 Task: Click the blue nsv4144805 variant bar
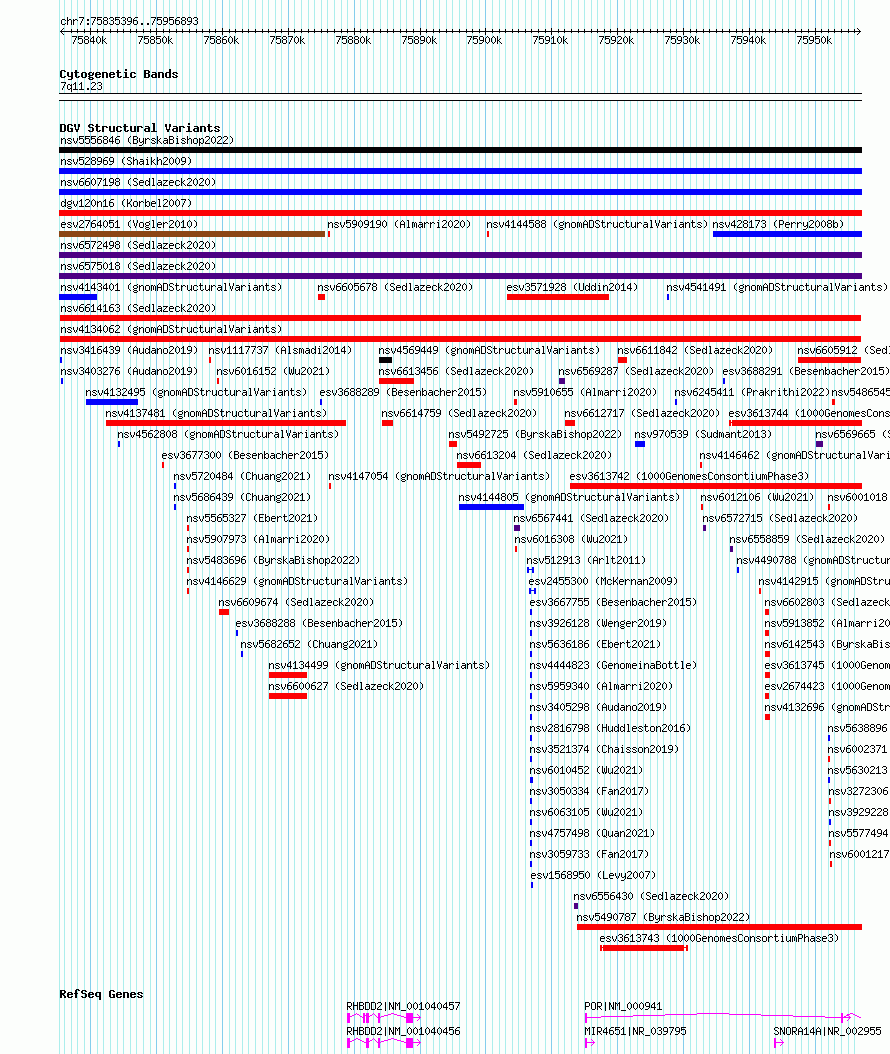(x=491, y=507)
